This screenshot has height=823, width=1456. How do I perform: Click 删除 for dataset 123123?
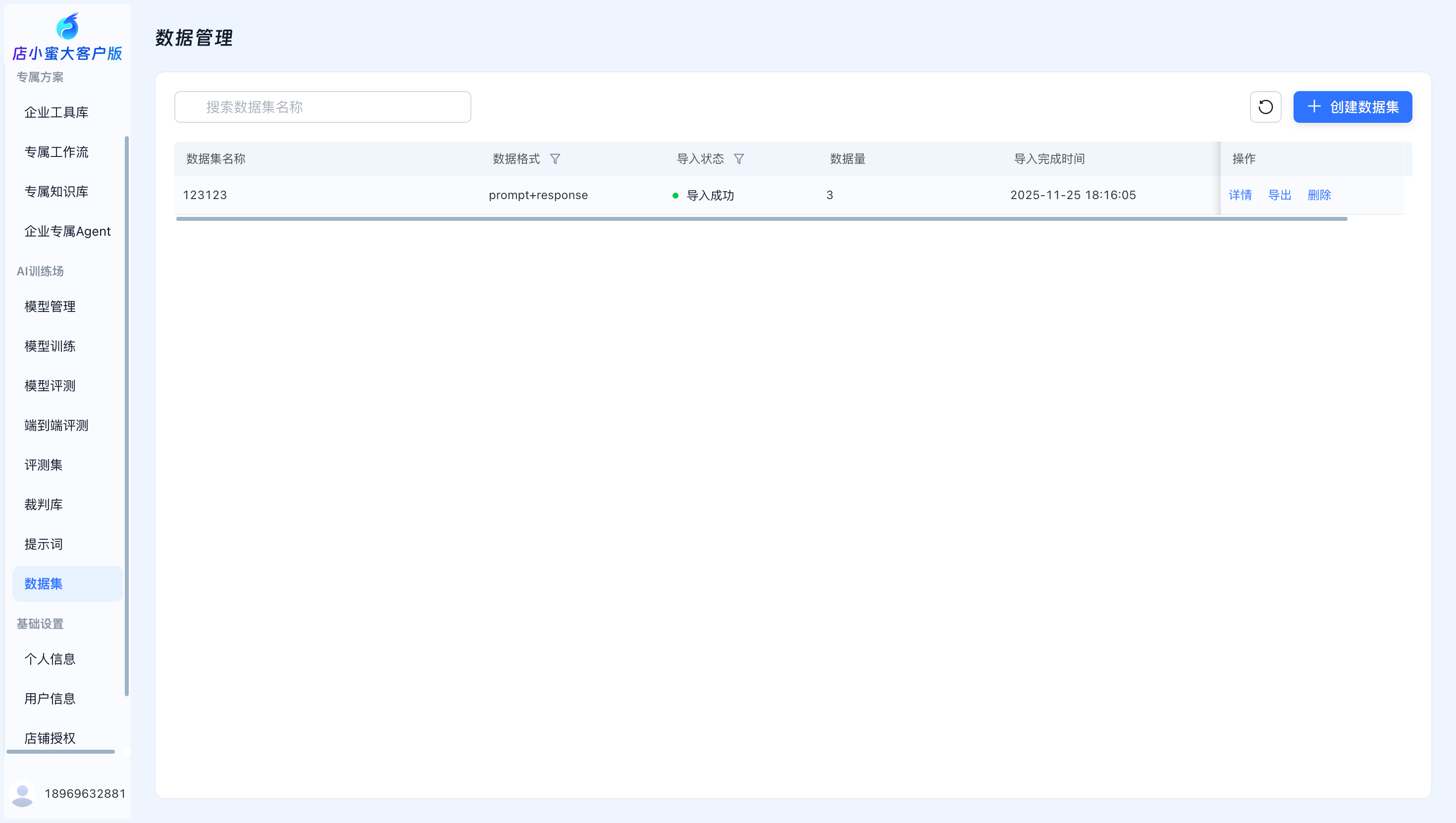(1319, 195)
